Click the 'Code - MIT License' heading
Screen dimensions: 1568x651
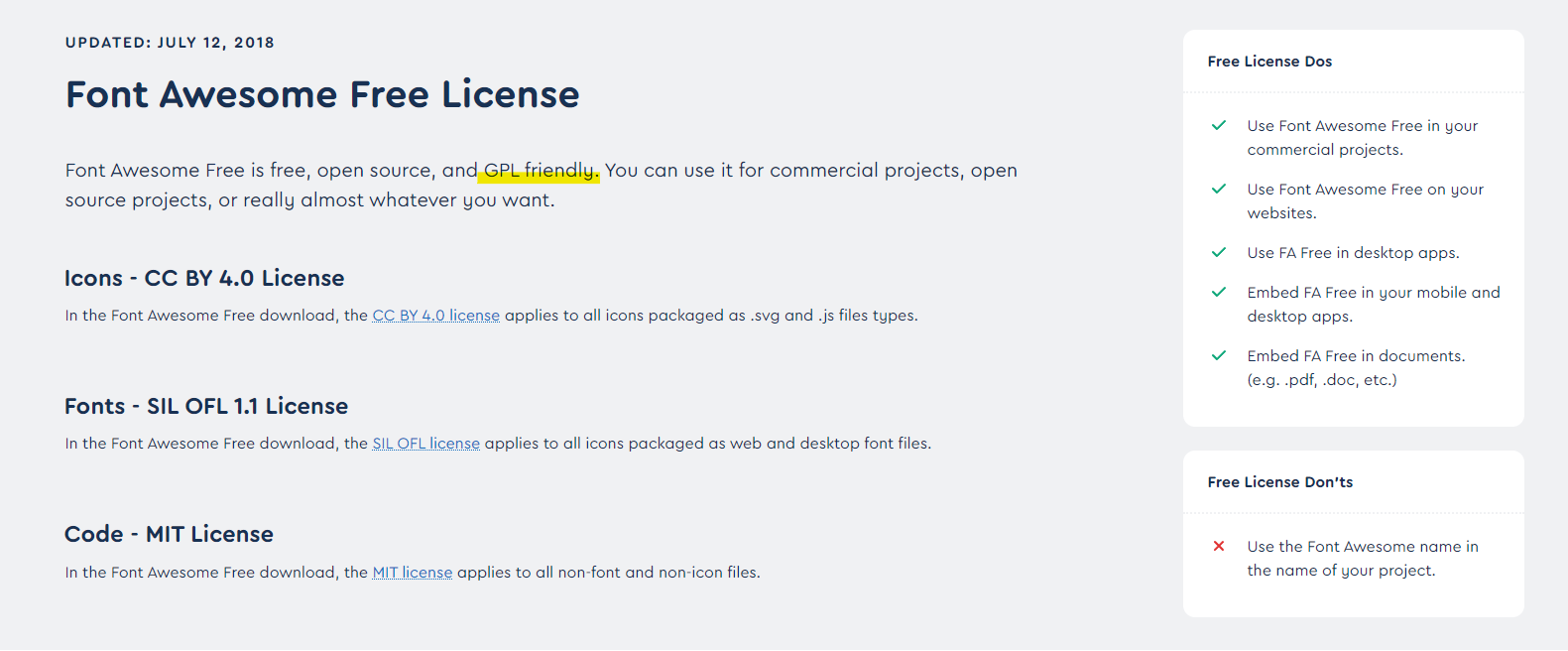point(169,534)
